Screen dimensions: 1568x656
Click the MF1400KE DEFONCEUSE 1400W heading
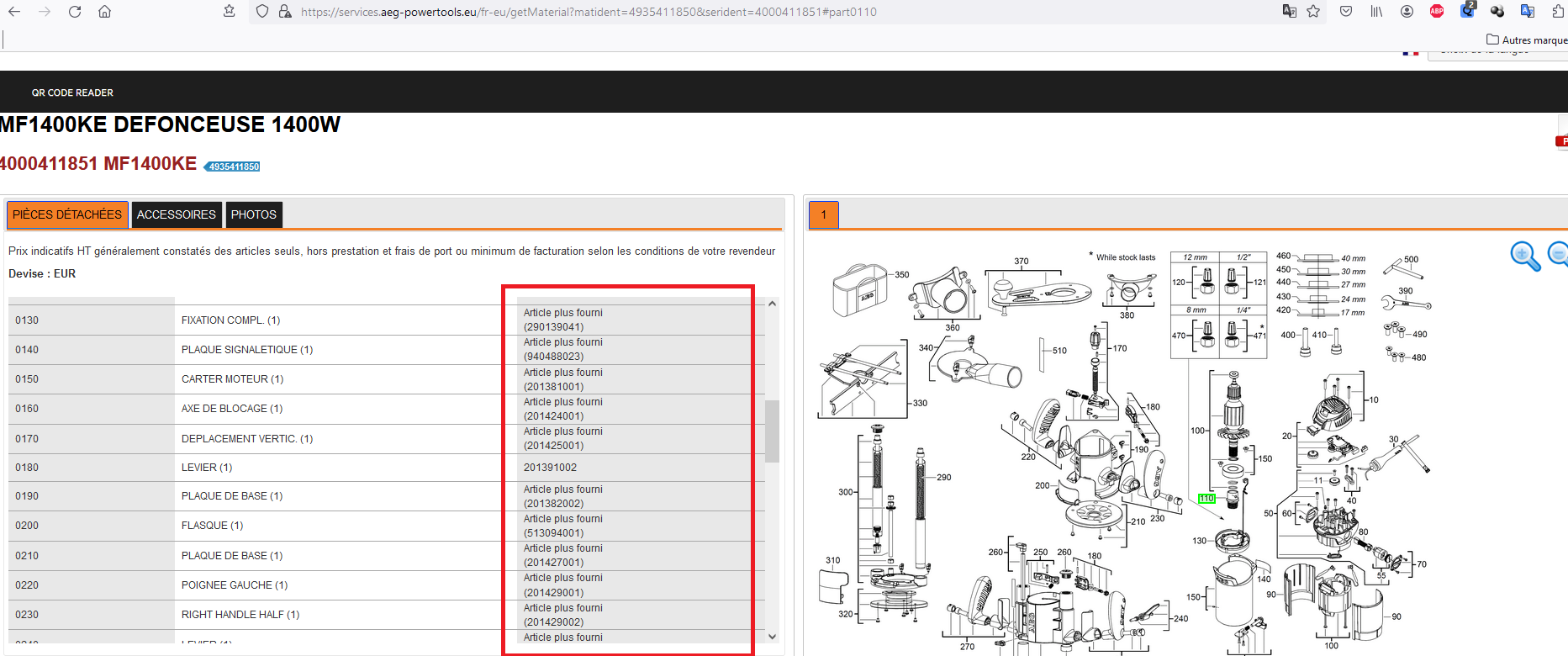pos(168,124)
